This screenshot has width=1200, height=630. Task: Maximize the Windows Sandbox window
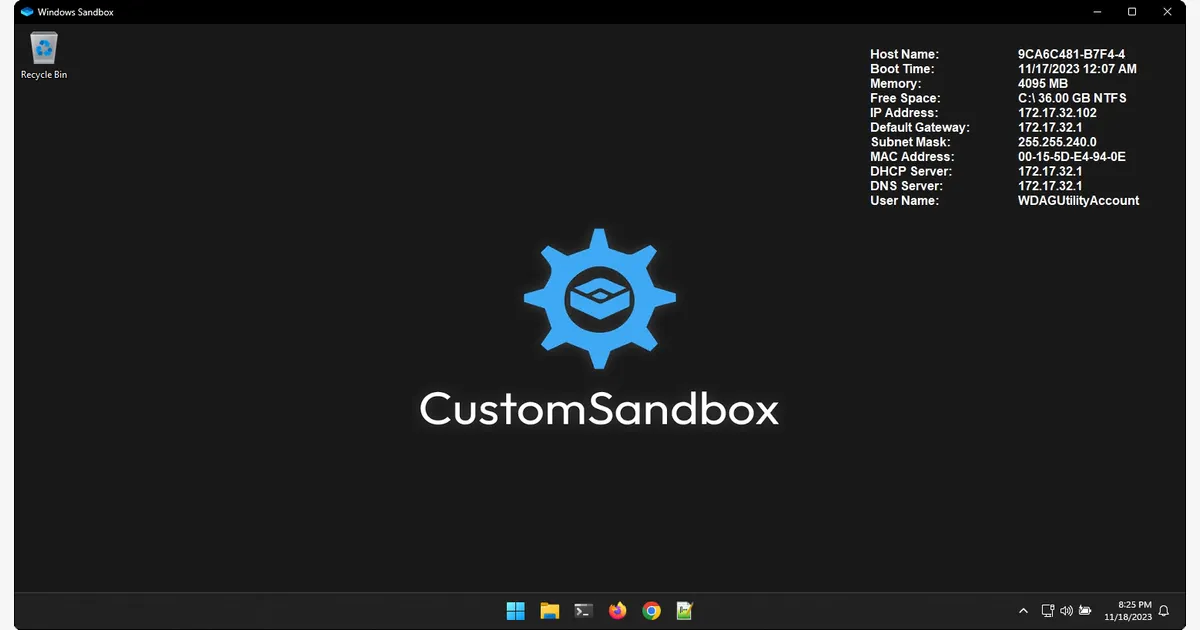tap(1132, 12)
